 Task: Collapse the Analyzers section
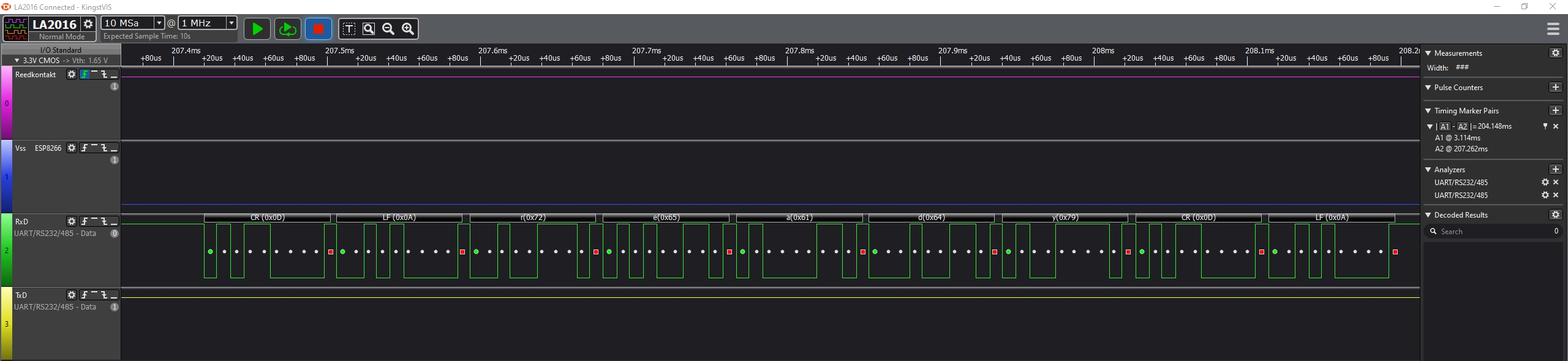click(x=1428, y=170)
